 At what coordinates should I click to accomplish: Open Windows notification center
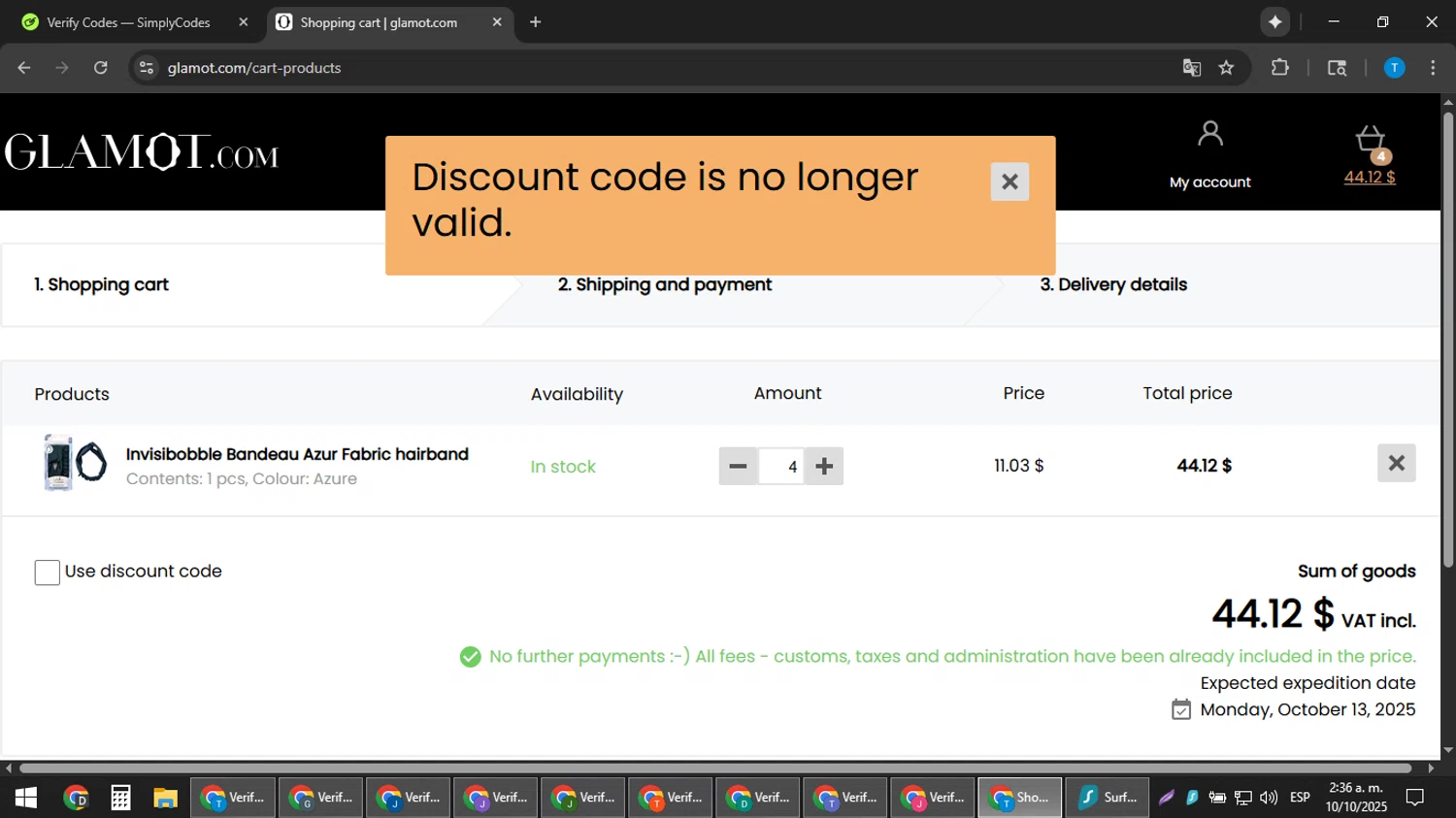(x=1415, y=798)
